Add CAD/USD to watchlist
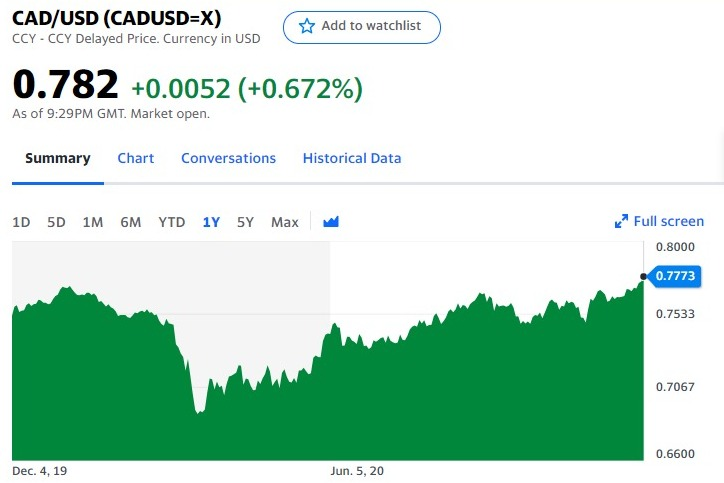The image size is (724, 483). pos(362,27)
